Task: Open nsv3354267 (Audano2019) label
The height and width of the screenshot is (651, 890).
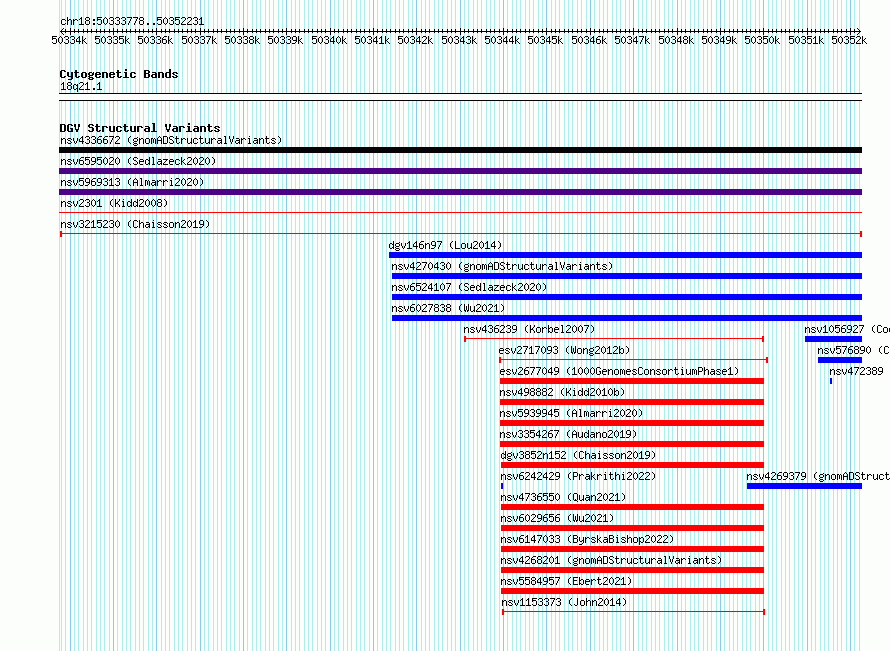Action: click(568, 434)
